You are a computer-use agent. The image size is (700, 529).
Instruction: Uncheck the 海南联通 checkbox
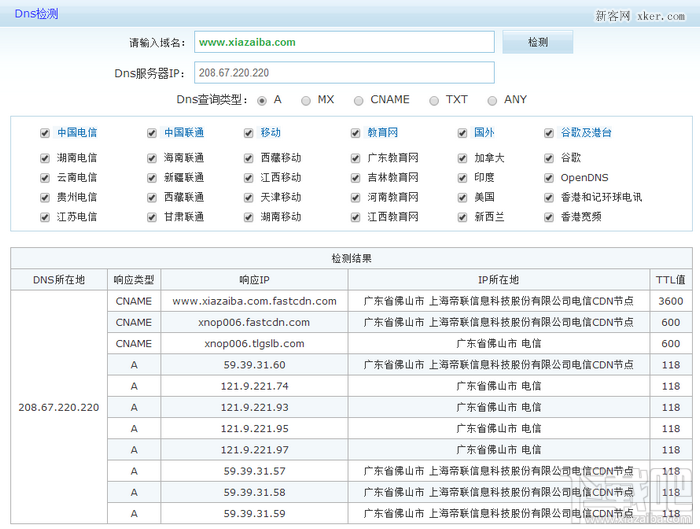152,158
